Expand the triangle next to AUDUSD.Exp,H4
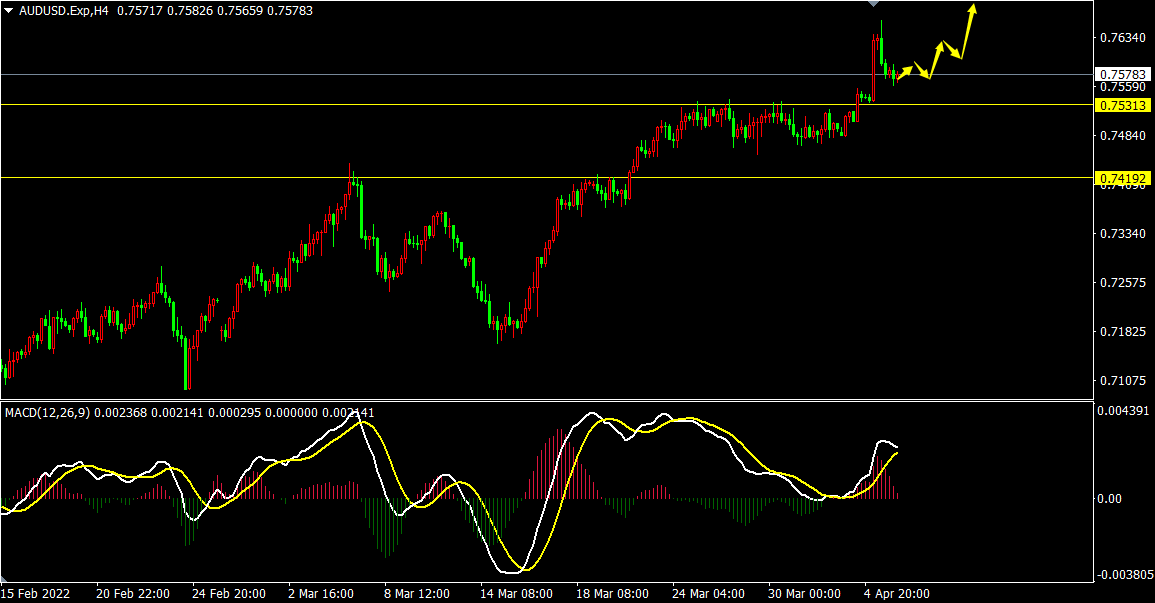Image resolution: width=1155 pixels, height=603 pixels. (x=9, y=13)
